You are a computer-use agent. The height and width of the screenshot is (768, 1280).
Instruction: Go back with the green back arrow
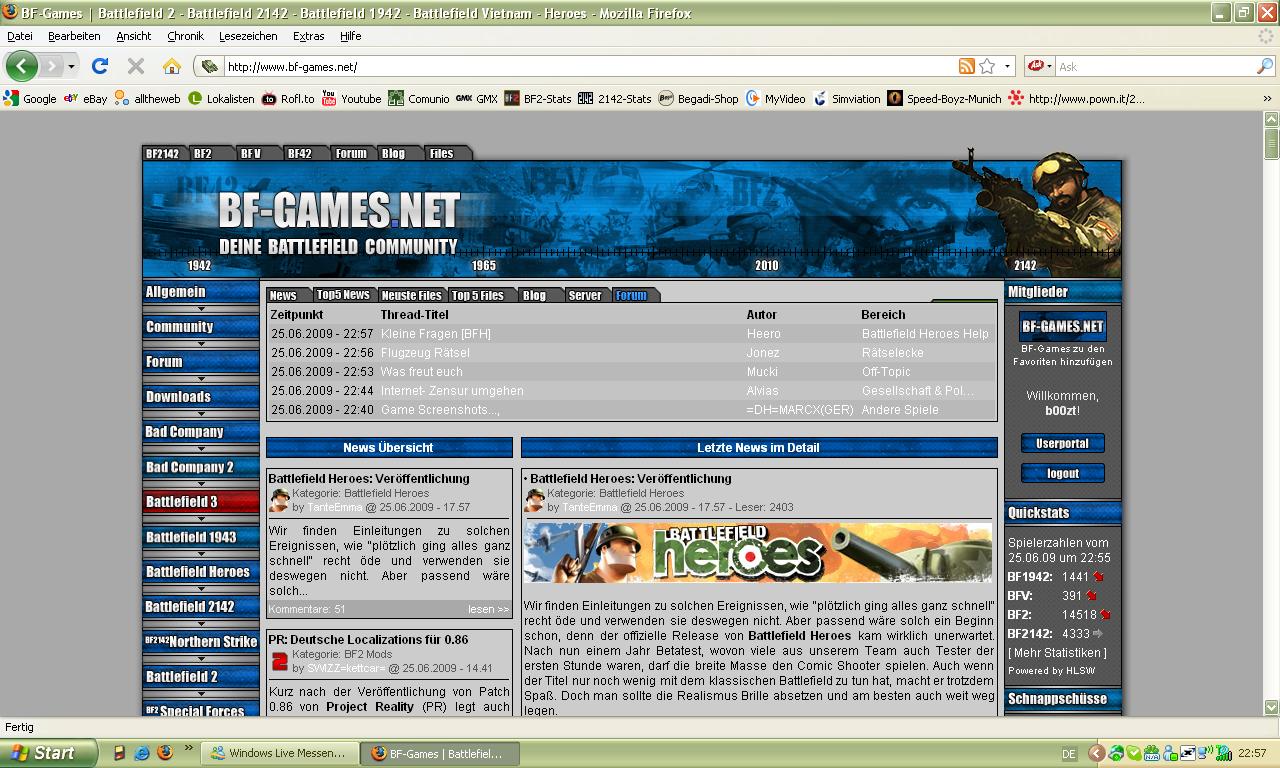coord(22,66)
